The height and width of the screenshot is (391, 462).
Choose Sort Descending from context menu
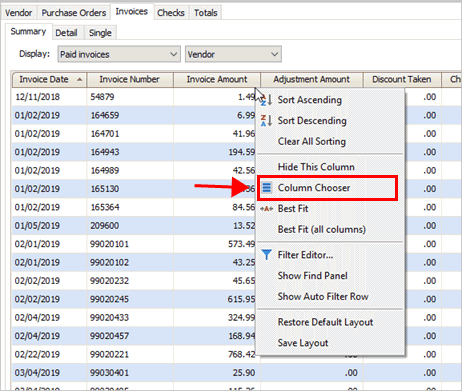[330, 121]
